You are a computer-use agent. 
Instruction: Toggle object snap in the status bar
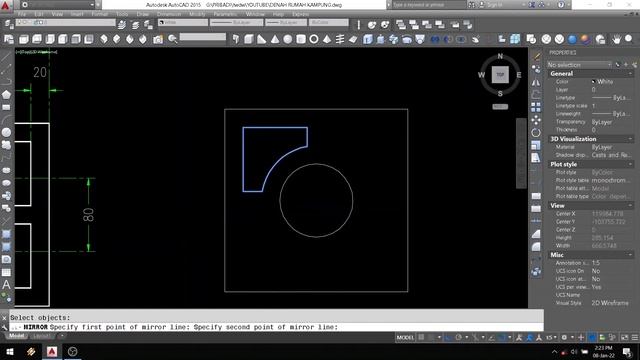point(503,337)
